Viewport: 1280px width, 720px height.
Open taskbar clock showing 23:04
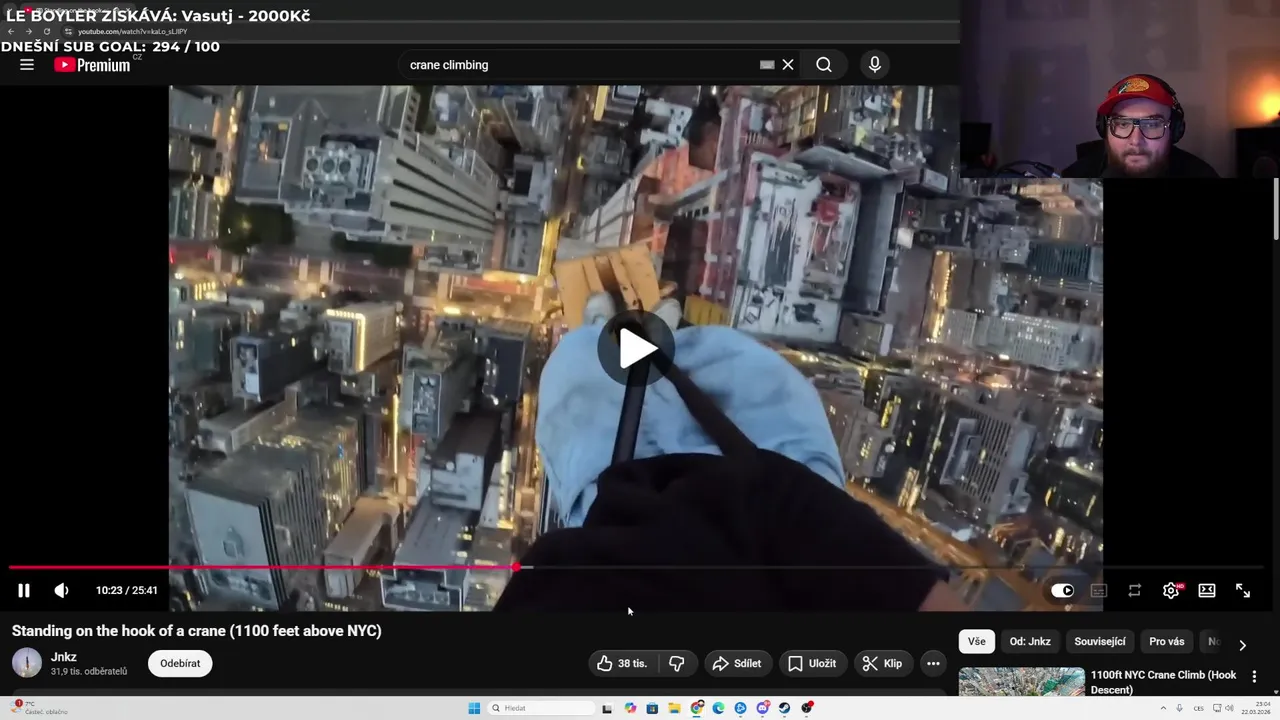1254,708
